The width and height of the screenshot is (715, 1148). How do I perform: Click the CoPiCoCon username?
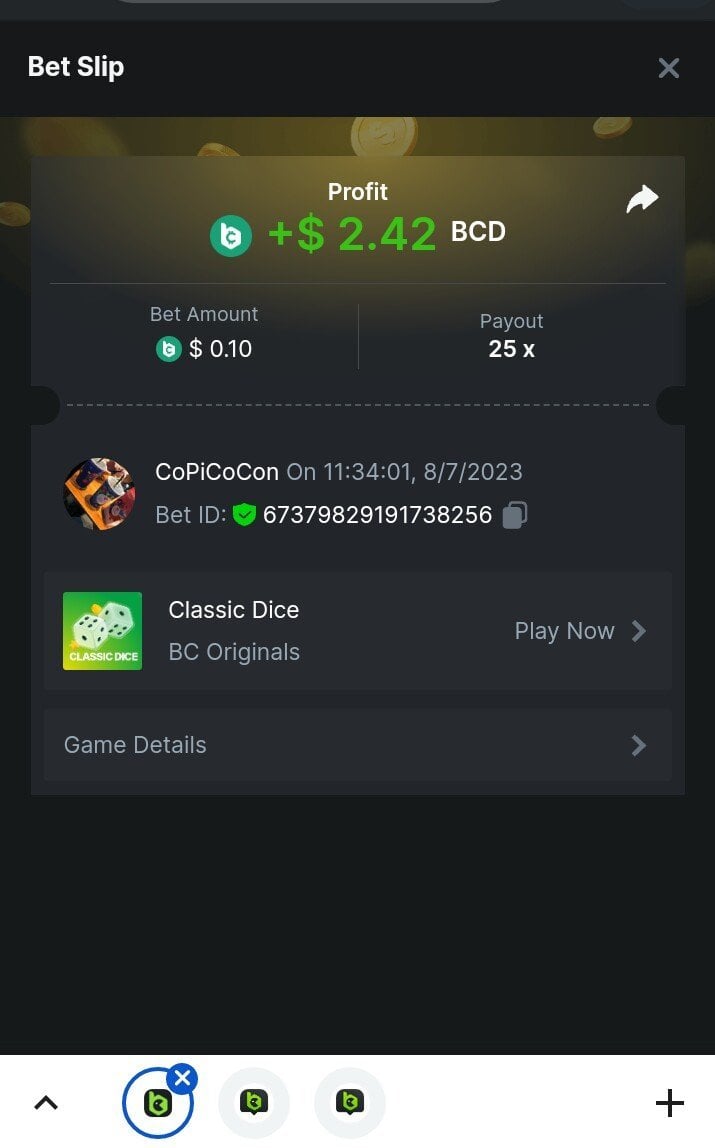pyautogui.click(x=217, y=472)
